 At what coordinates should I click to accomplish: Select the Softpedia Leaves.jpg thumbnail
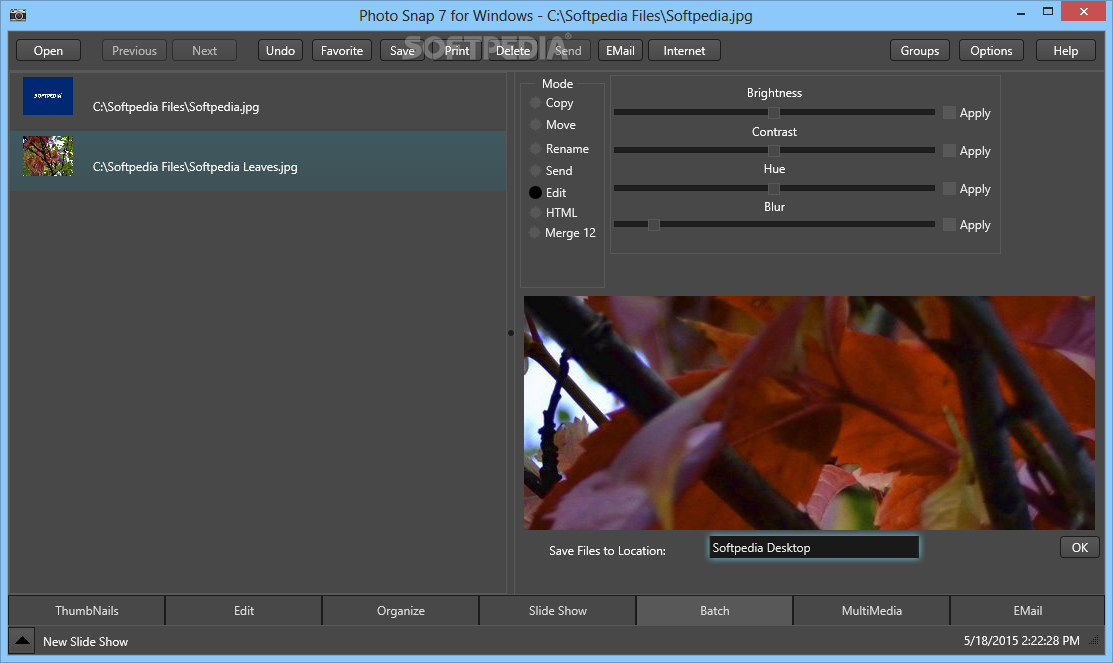pyautogui.click(x=48, y=156)
